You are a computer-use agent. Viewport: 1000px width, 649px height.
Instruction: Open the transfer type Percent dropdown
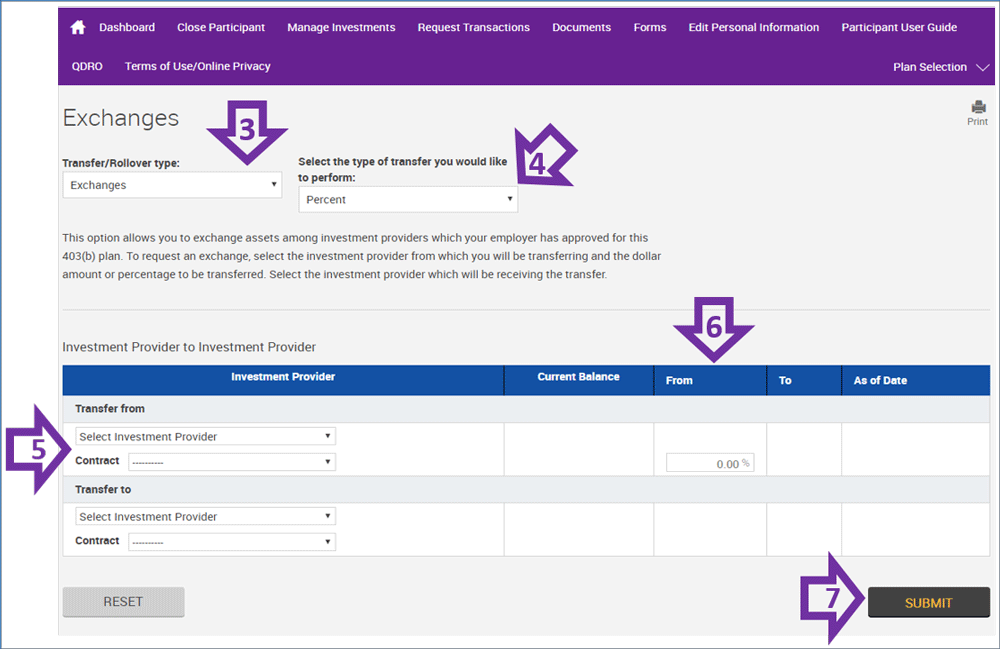coord(408,199)
